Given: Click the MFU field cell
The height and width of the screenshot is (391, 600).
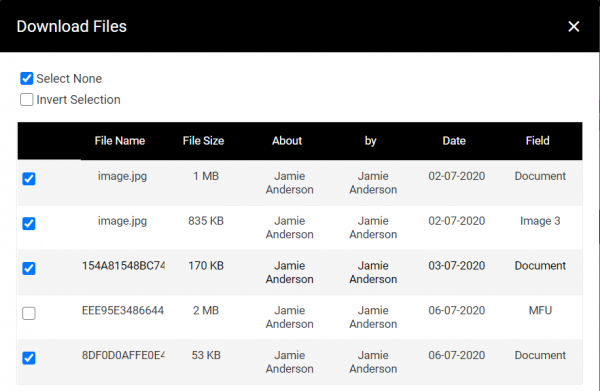Looking at the screenshot, I should point(540,310).
